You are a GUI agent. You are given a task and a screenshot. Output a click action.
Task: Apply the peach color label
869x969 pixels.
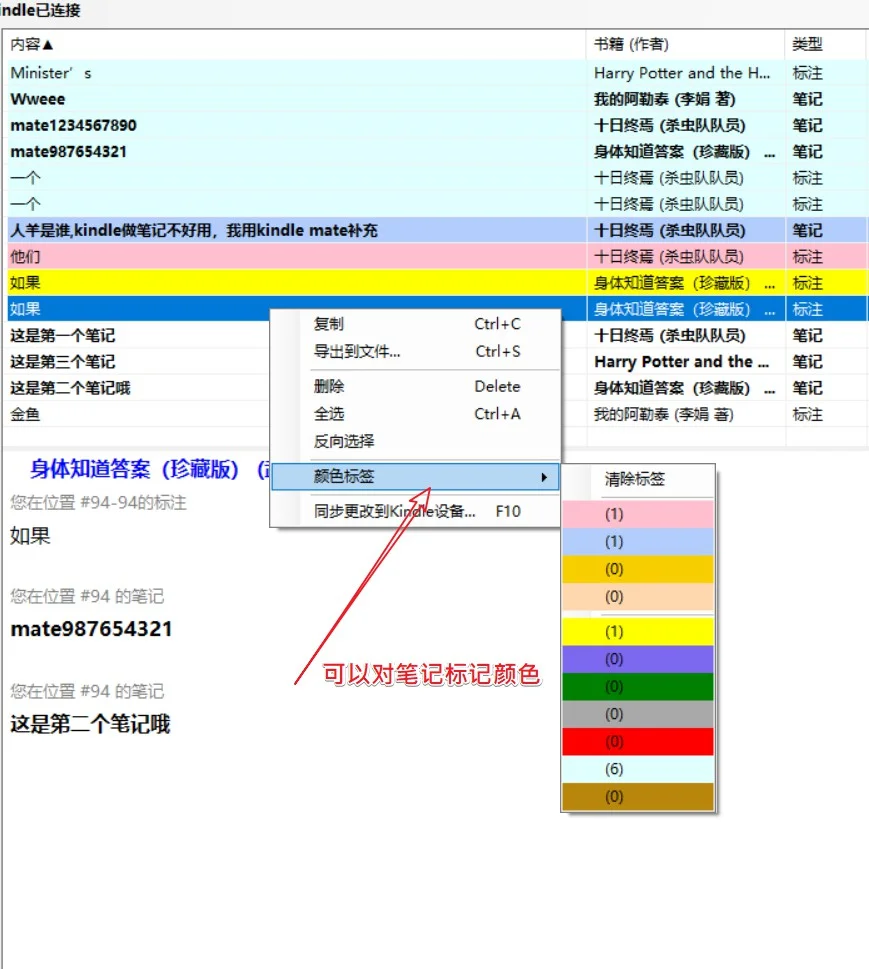click(638, 596)
